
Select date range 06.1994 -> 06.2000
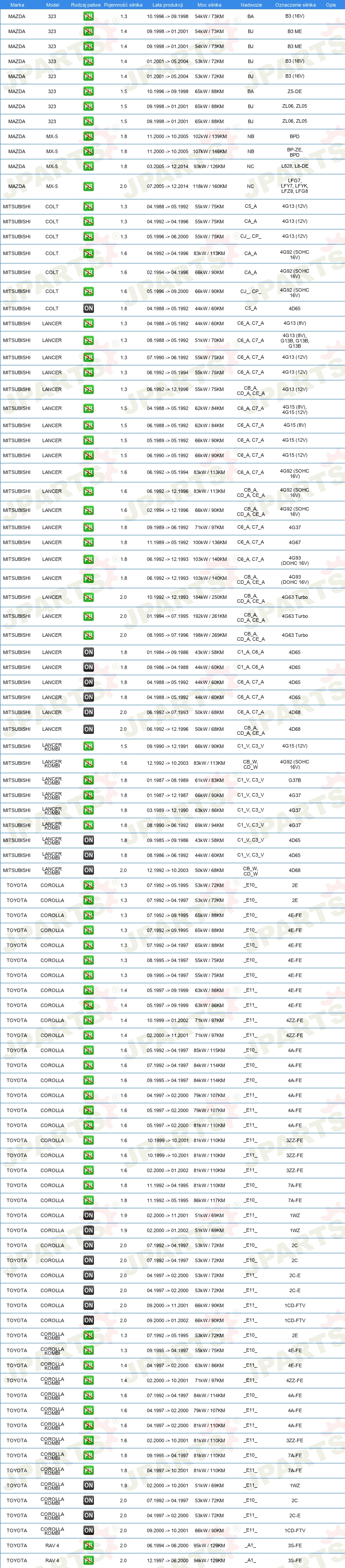point(167,1545)
